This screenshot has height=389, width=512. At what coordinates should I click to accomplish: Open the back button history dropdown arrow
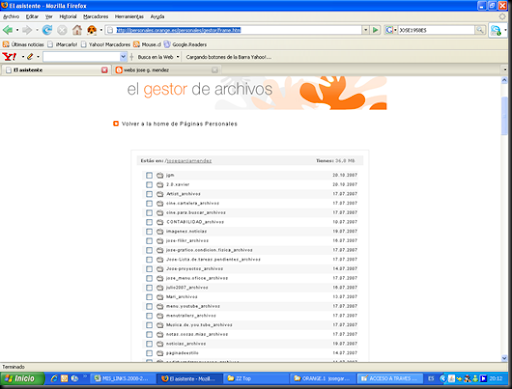click(x=17, y=30)
